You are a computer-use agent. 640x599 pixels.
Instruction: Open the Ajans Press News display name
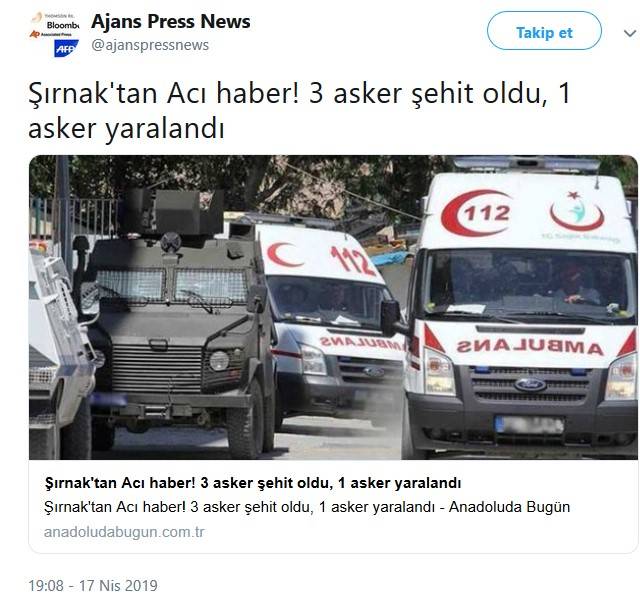(171, 22)
